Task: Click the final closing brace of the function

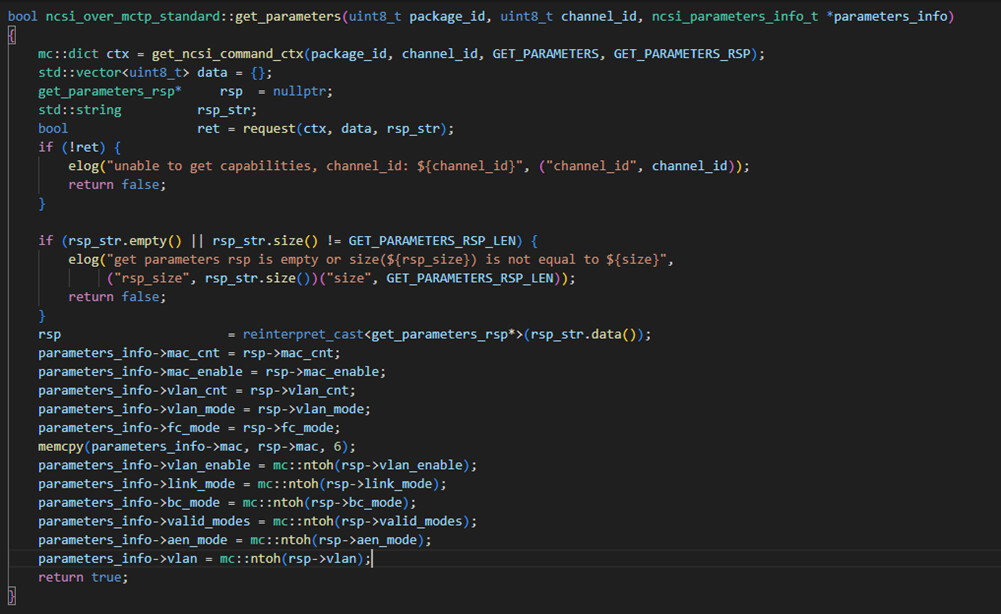Action: click(x=12, y=596)
